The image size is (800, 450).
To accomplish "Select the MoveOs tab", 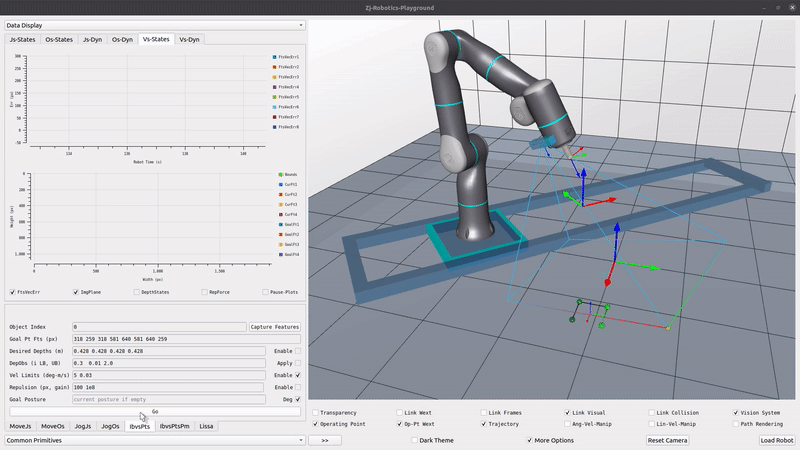I will (x=53, y=426).
